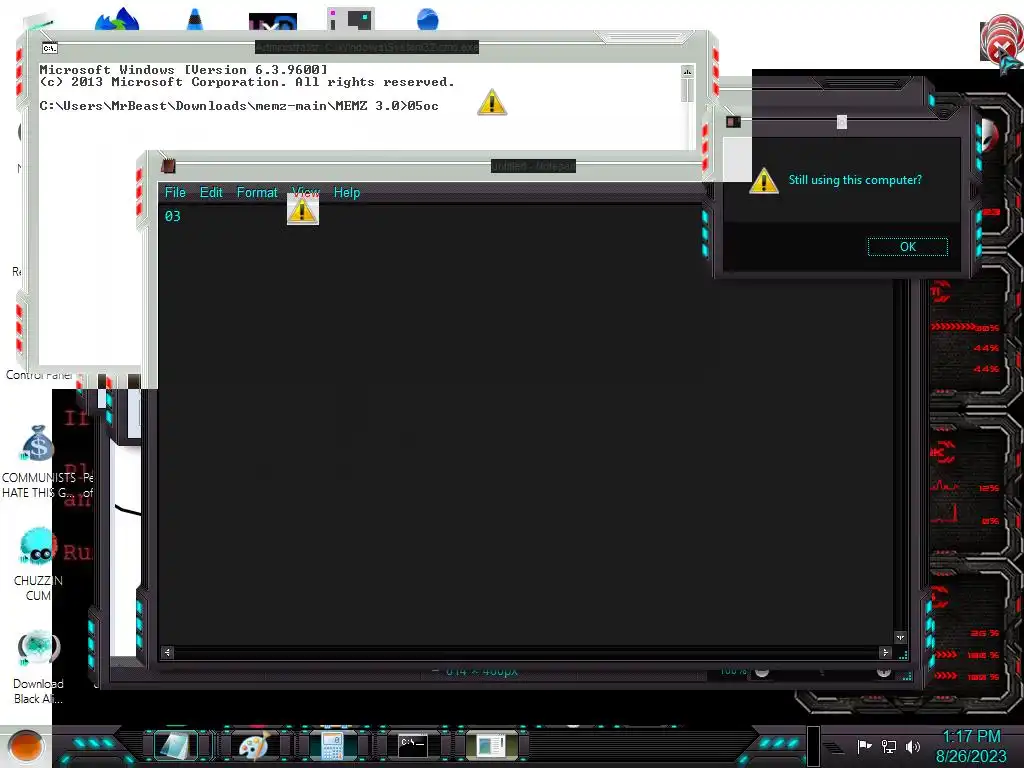Open Notepad from the taskbar
Screen dimensions: 1024x768
tap(175, 746)
